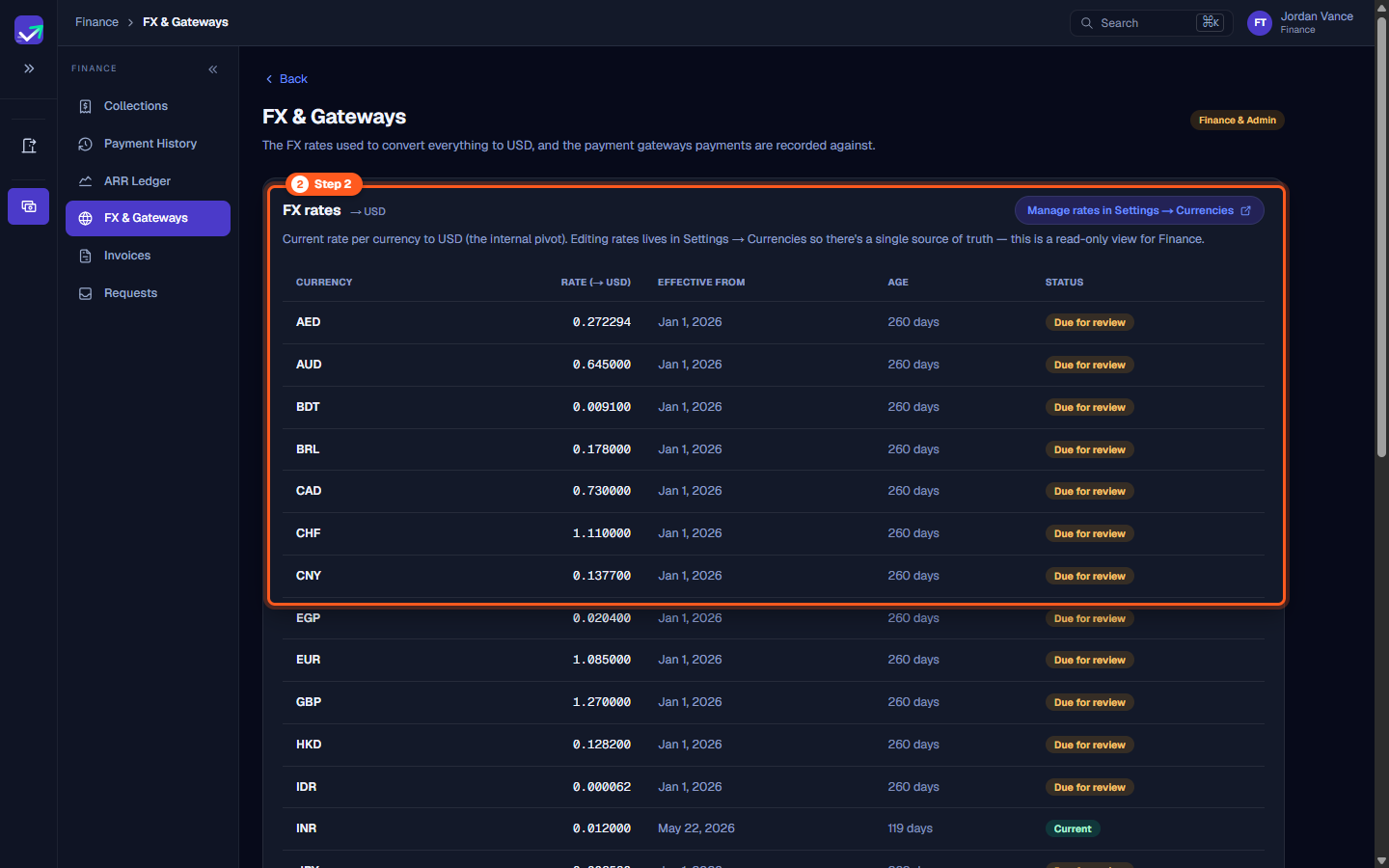Click the Requests inbox icon
Screen dimensions: 1389x868
(85, 293)
